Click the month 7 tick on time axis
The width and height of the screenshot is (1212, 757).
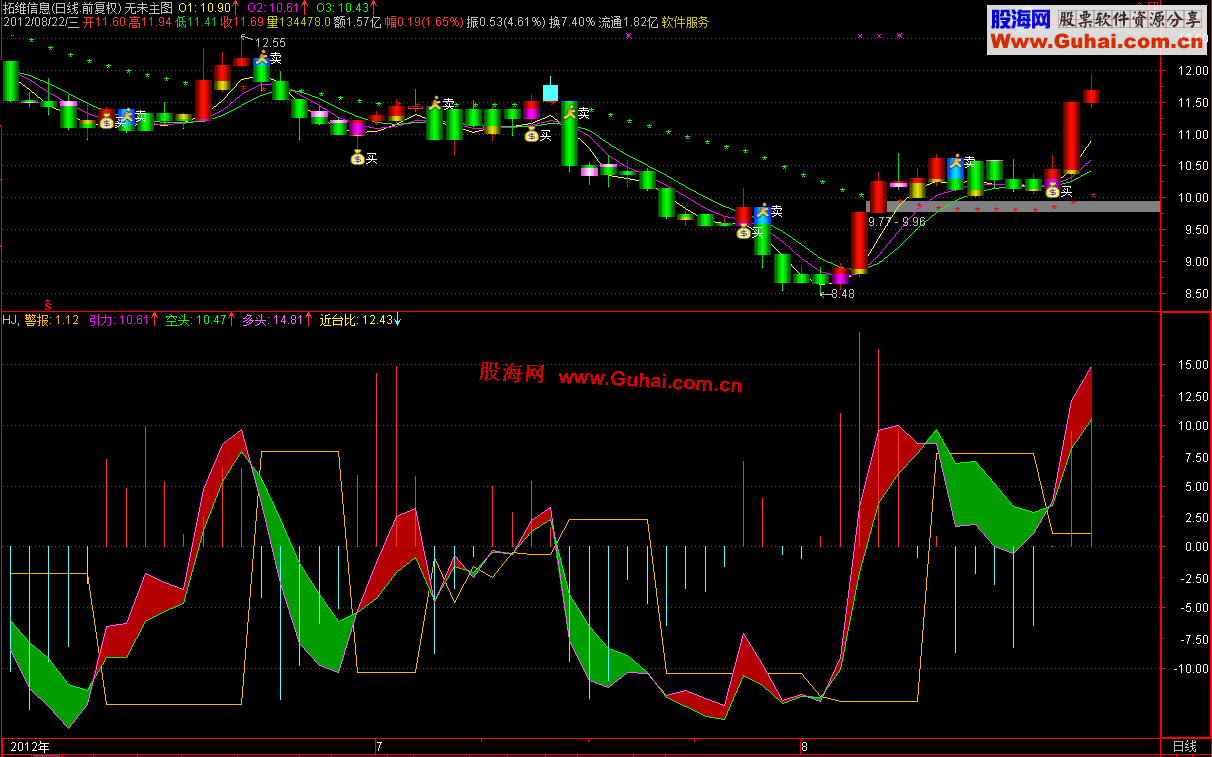pyautogui.click(x=379, y=747)
